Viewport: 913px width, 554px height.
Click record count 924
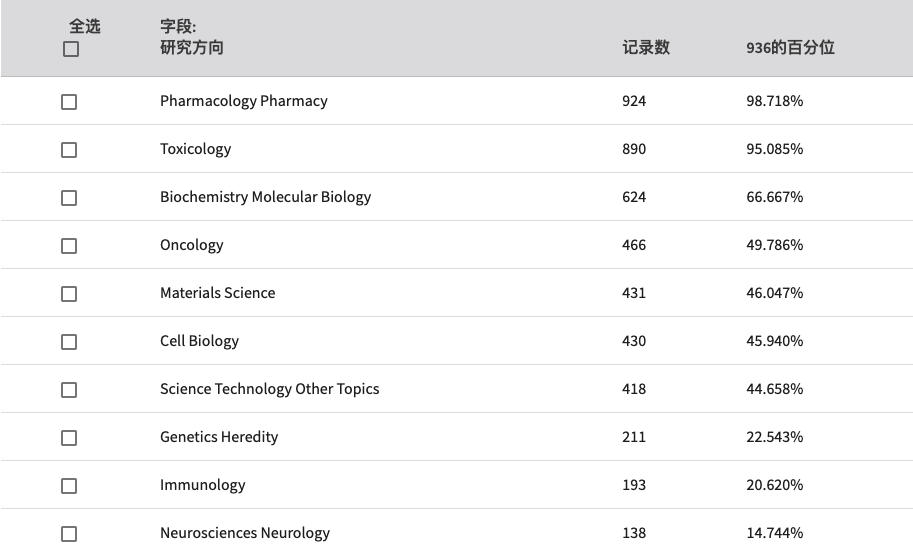(634, 101)
